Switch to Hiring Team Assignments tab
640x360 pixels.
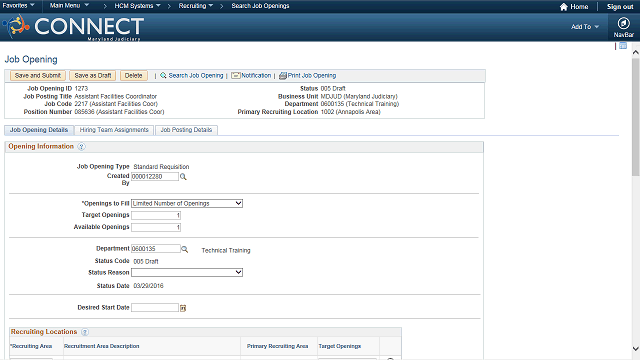(114, 130)
